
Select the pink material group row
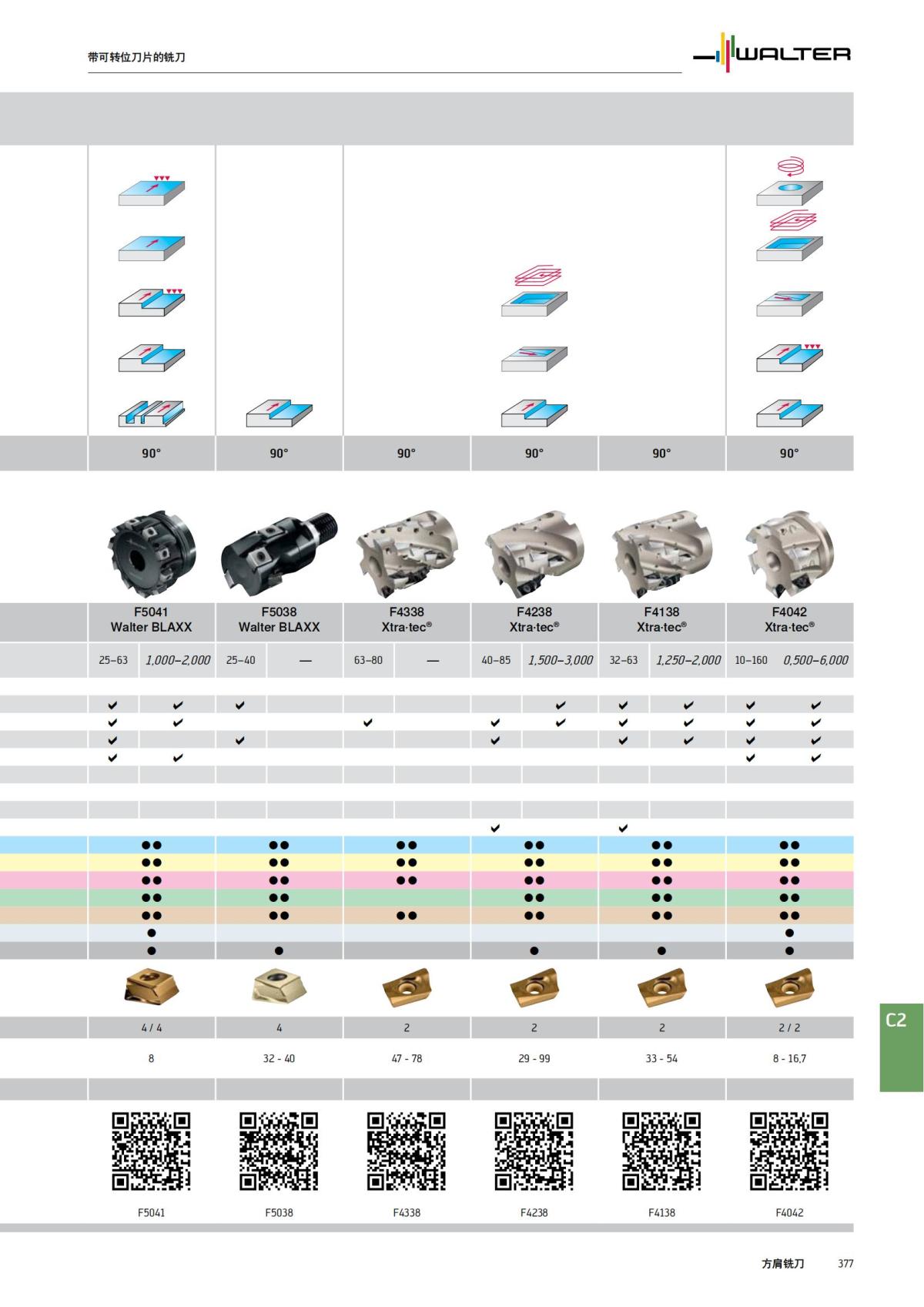click(x=427, y=880)
